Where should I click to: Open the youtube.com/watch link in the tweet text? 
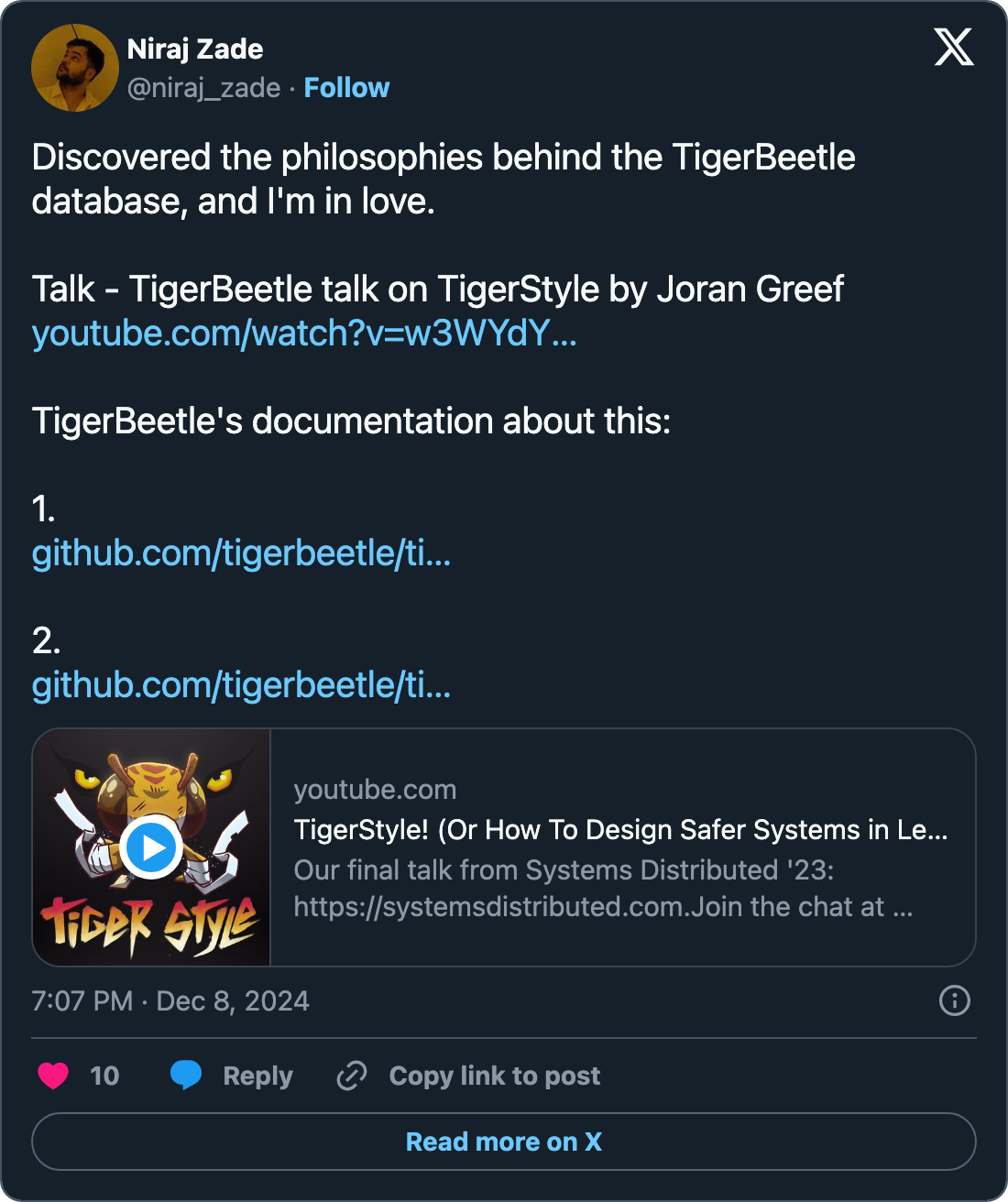[304, 333]
